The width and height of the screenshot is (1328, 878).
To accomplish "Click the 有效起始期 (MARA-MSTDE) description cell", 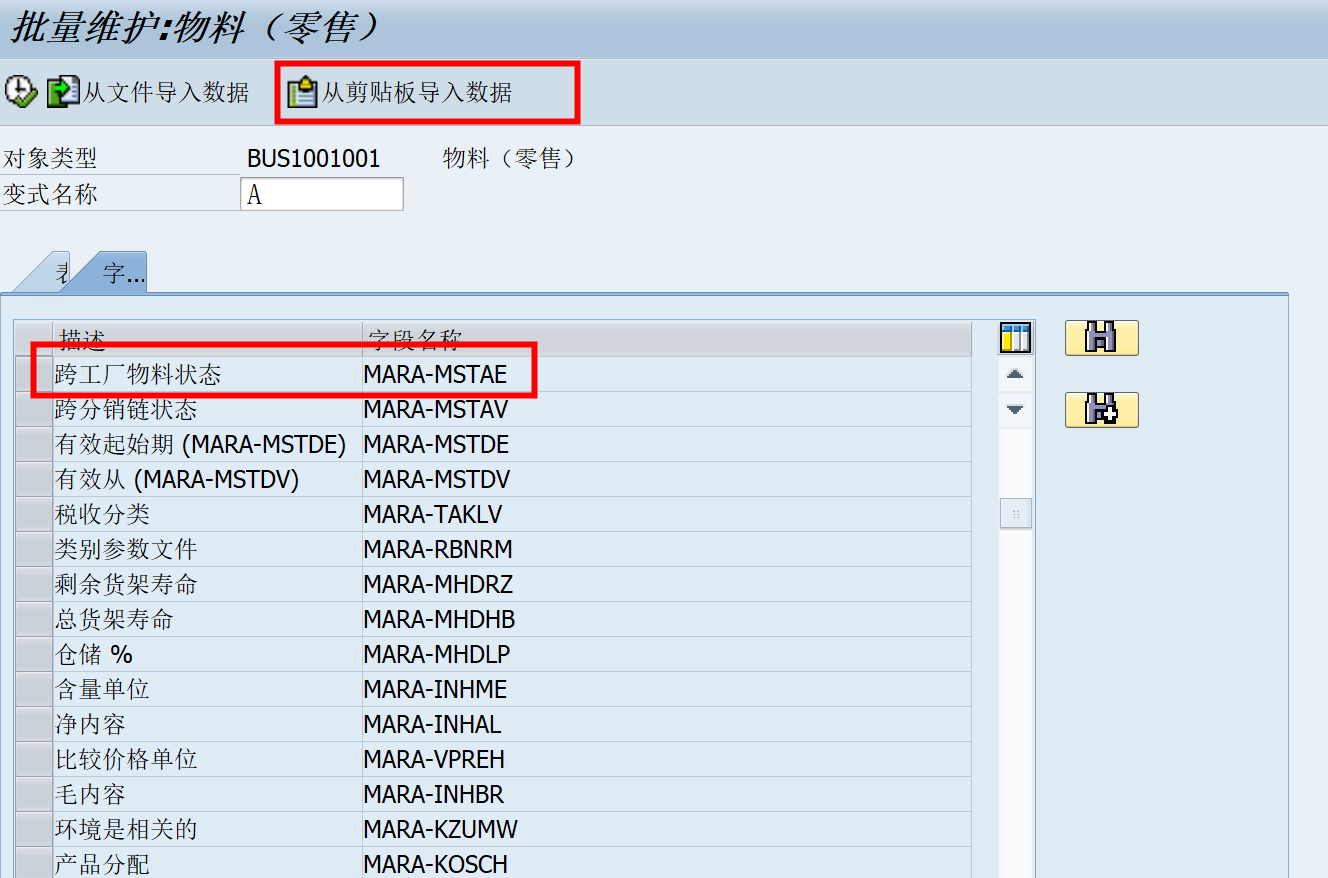I will coord(207,445).
